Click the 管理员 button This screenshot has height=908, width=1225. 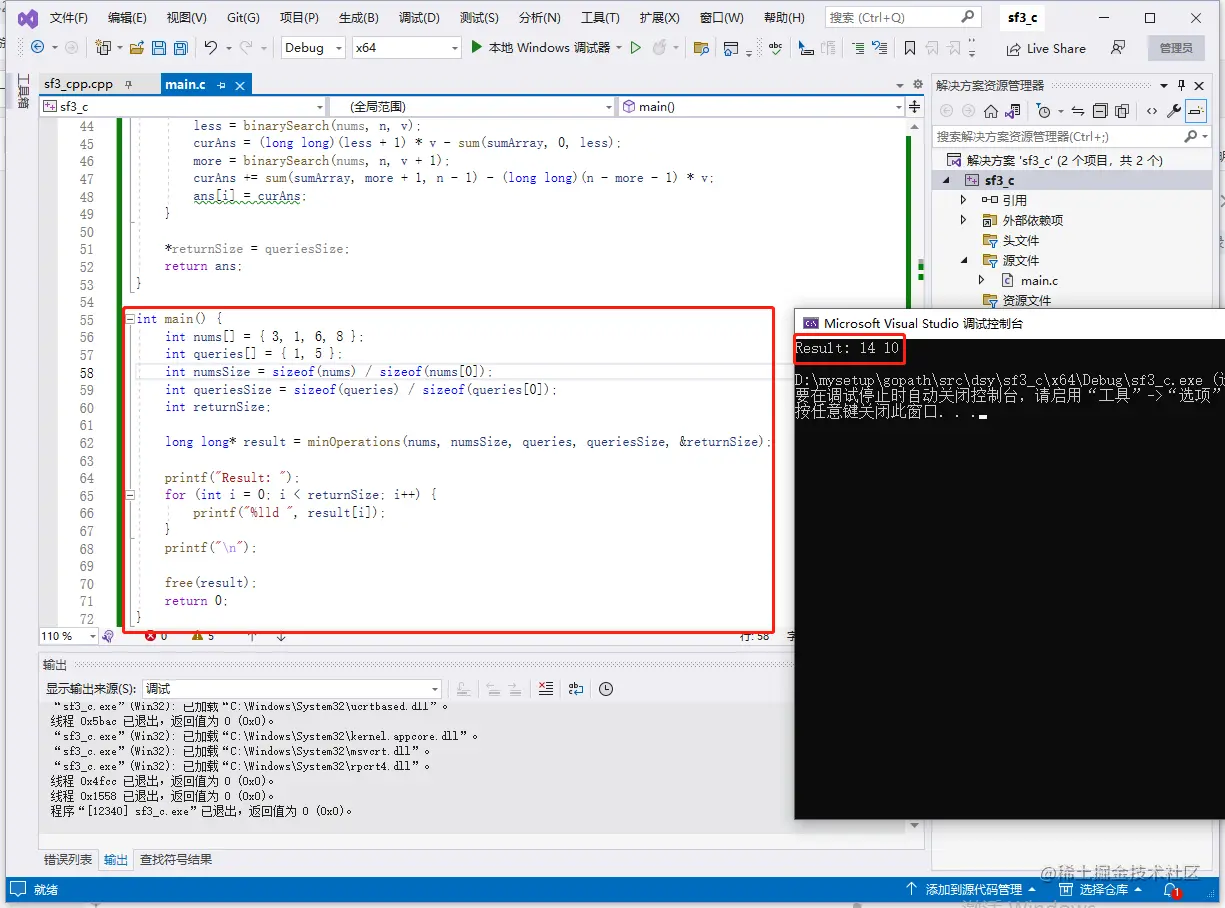pyautogui.click(x=1176, y=48)
